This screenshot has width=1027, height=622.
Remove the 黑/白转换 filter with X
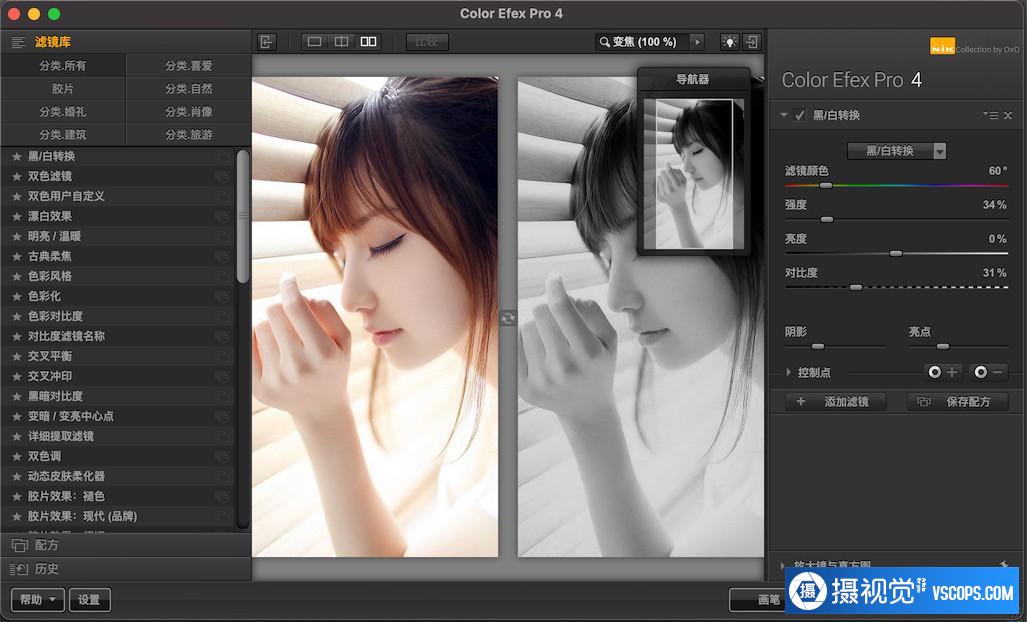(x=1008, y=115)
